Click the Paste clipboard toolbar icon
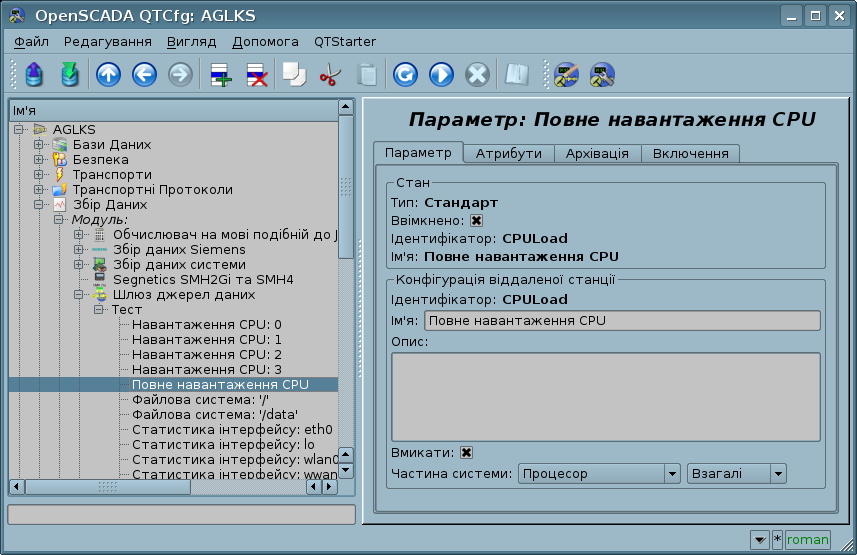This screenshot has width=857, height=555. [x=367, y=74]
